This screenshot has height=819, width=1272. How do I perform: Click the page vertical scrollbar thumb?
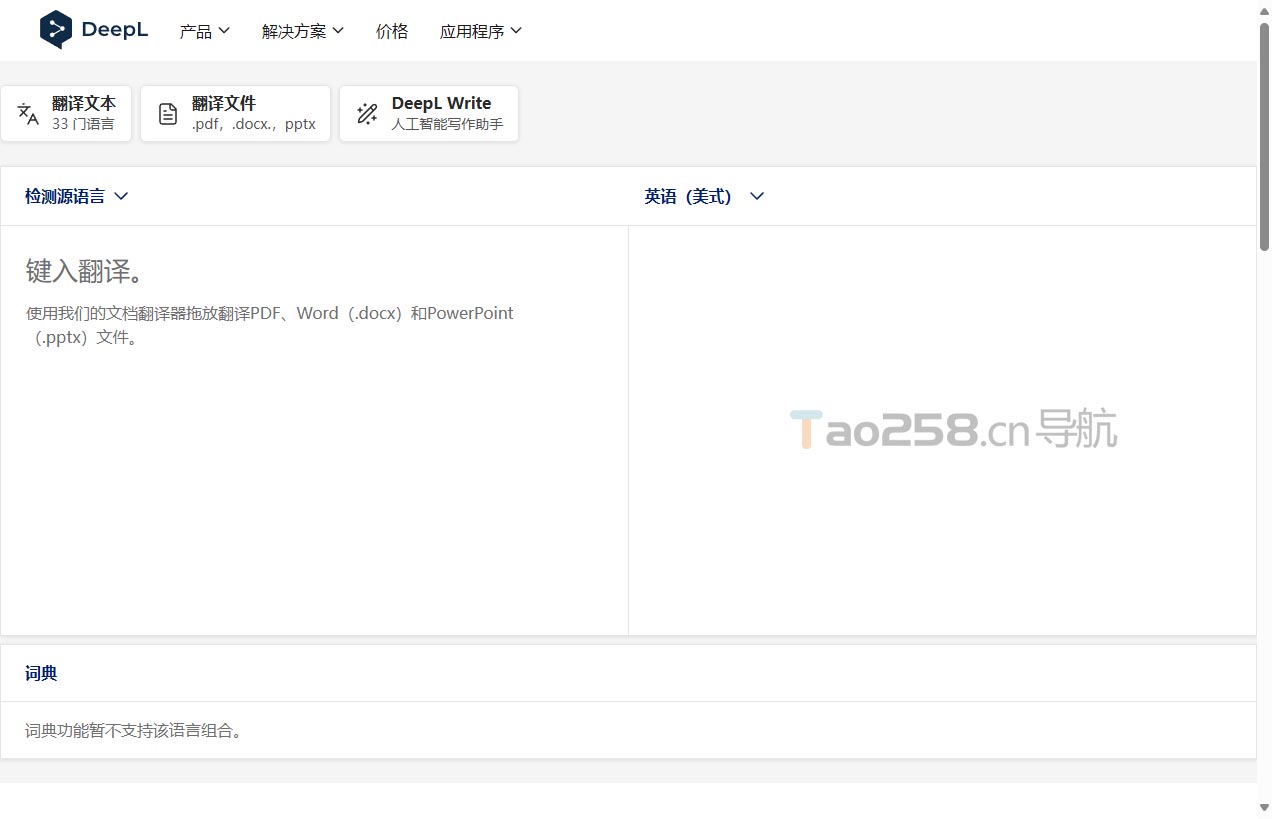pos(1264,135)
